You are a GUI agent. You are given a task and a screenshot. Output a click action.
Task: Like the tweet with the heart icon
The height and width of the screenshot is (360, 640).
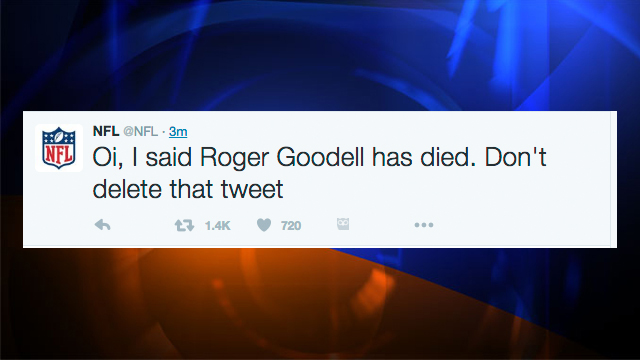click(264, 225)
